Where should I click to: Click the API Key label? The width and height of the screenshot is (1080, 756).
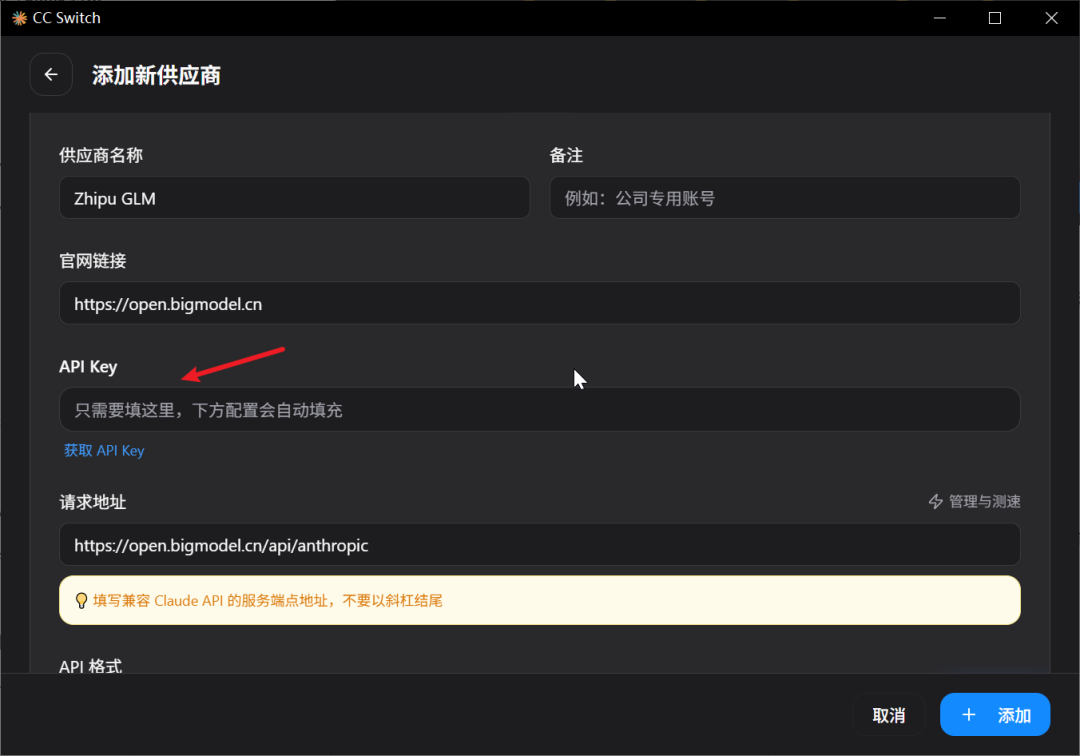coord(88,366)
